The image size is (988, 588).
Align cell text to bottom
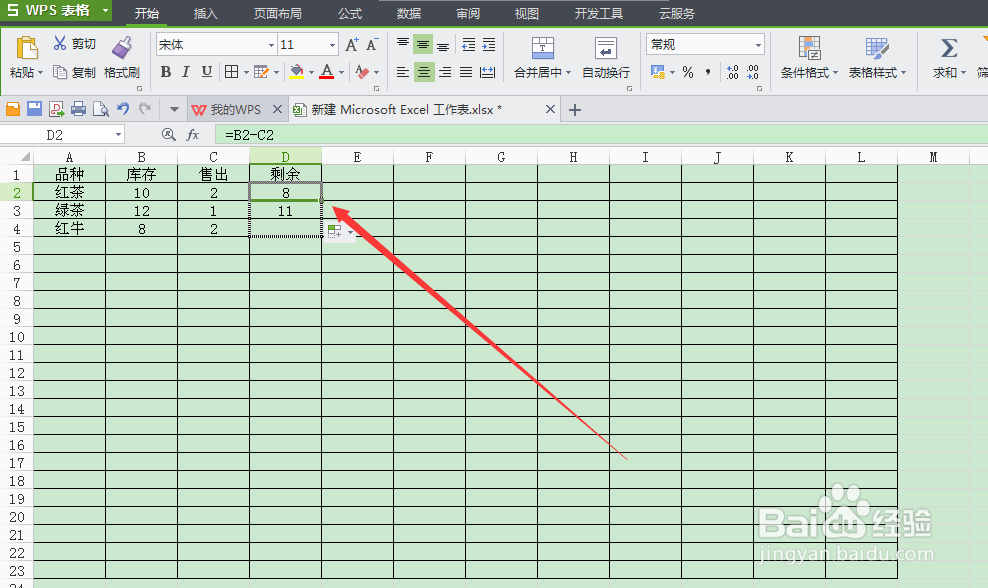pos(443,45)
